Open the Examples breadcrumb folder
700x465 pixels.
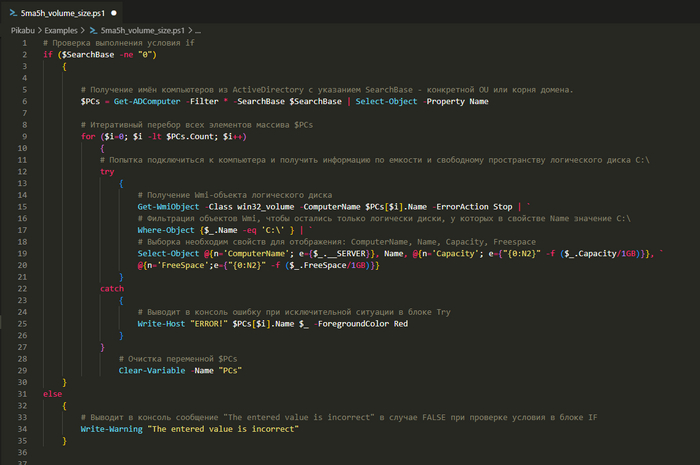pos(63,32)
